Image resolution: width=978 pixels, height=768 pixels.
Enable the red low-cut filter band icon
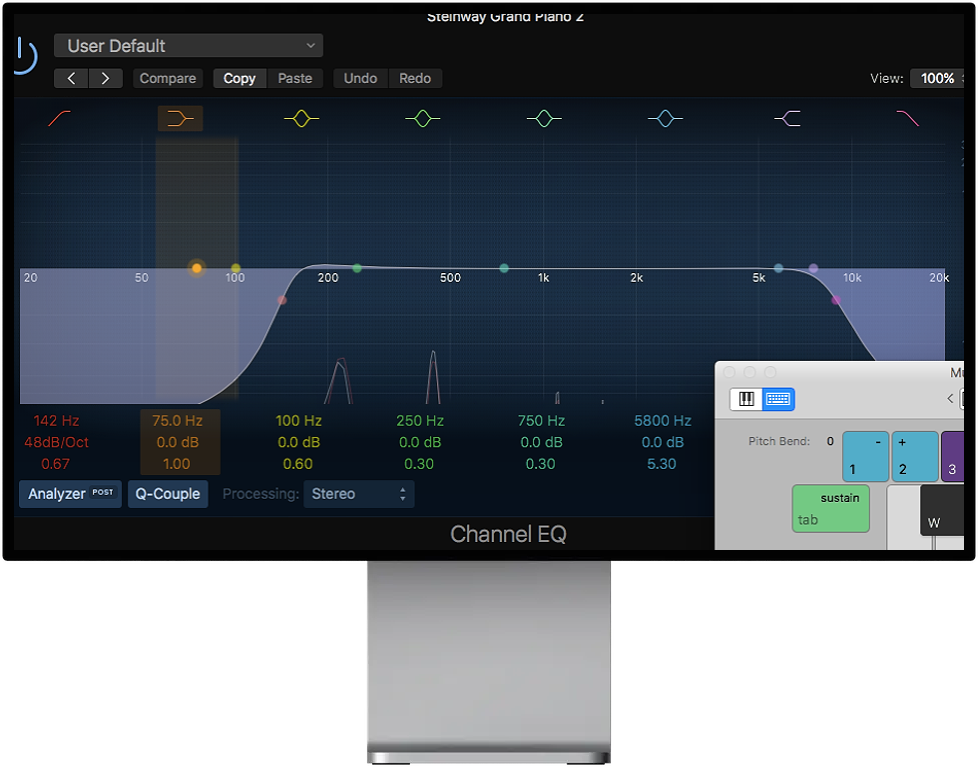59,118
